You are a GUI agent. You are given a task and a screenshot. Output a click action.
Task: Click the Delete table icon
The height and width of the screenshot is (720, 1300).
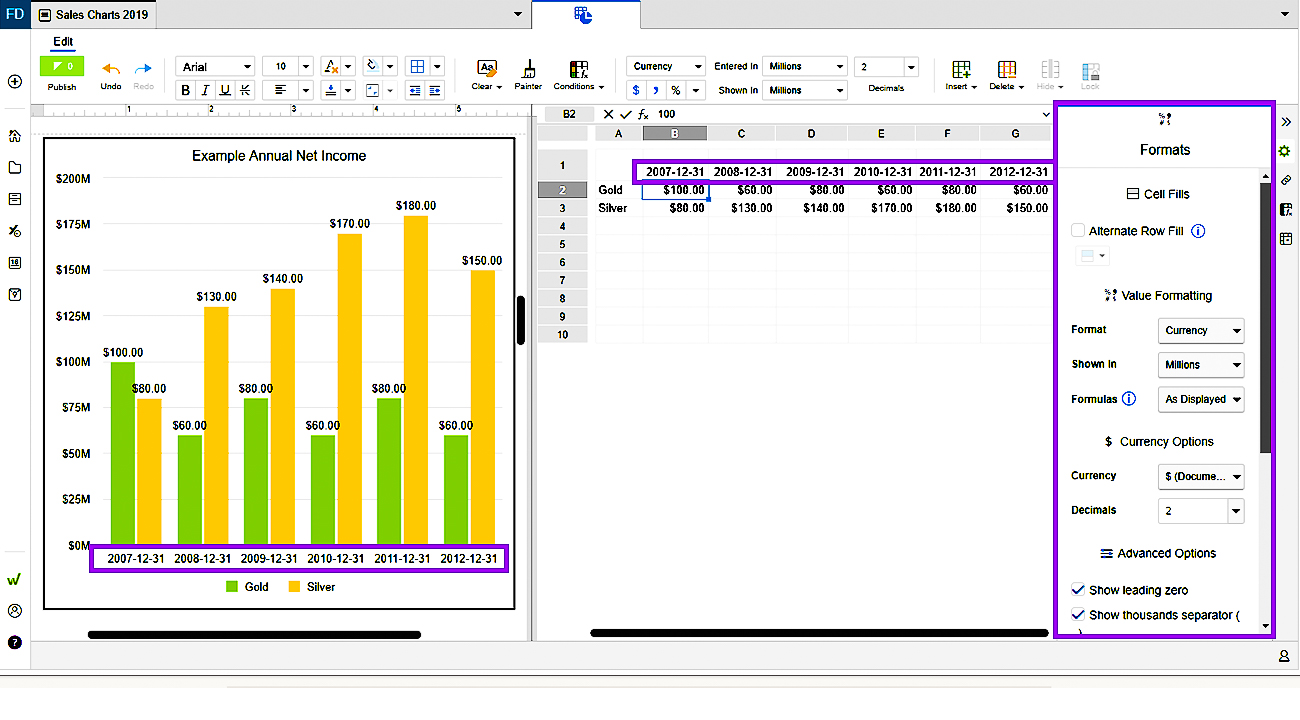click(x=1006, y=69)
